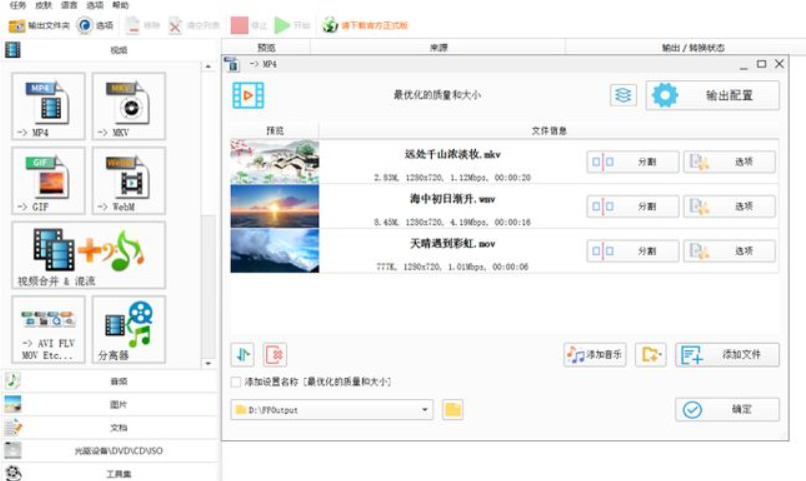Open the 选项 menu in the menu bar
The height and width of the screenshot is (481, 806).
tap(95, 5)
